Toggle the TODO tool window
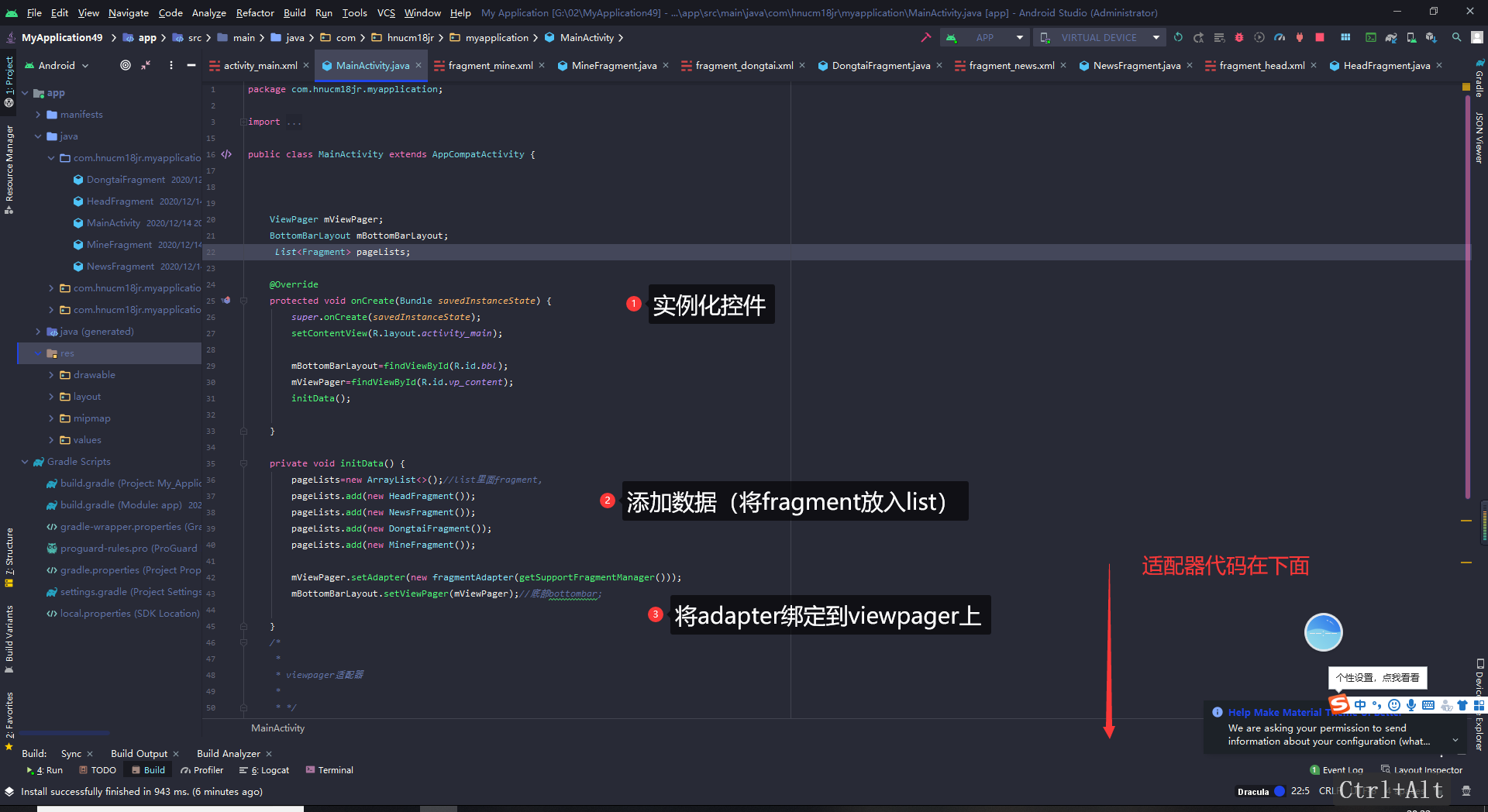 click(98, 770)
